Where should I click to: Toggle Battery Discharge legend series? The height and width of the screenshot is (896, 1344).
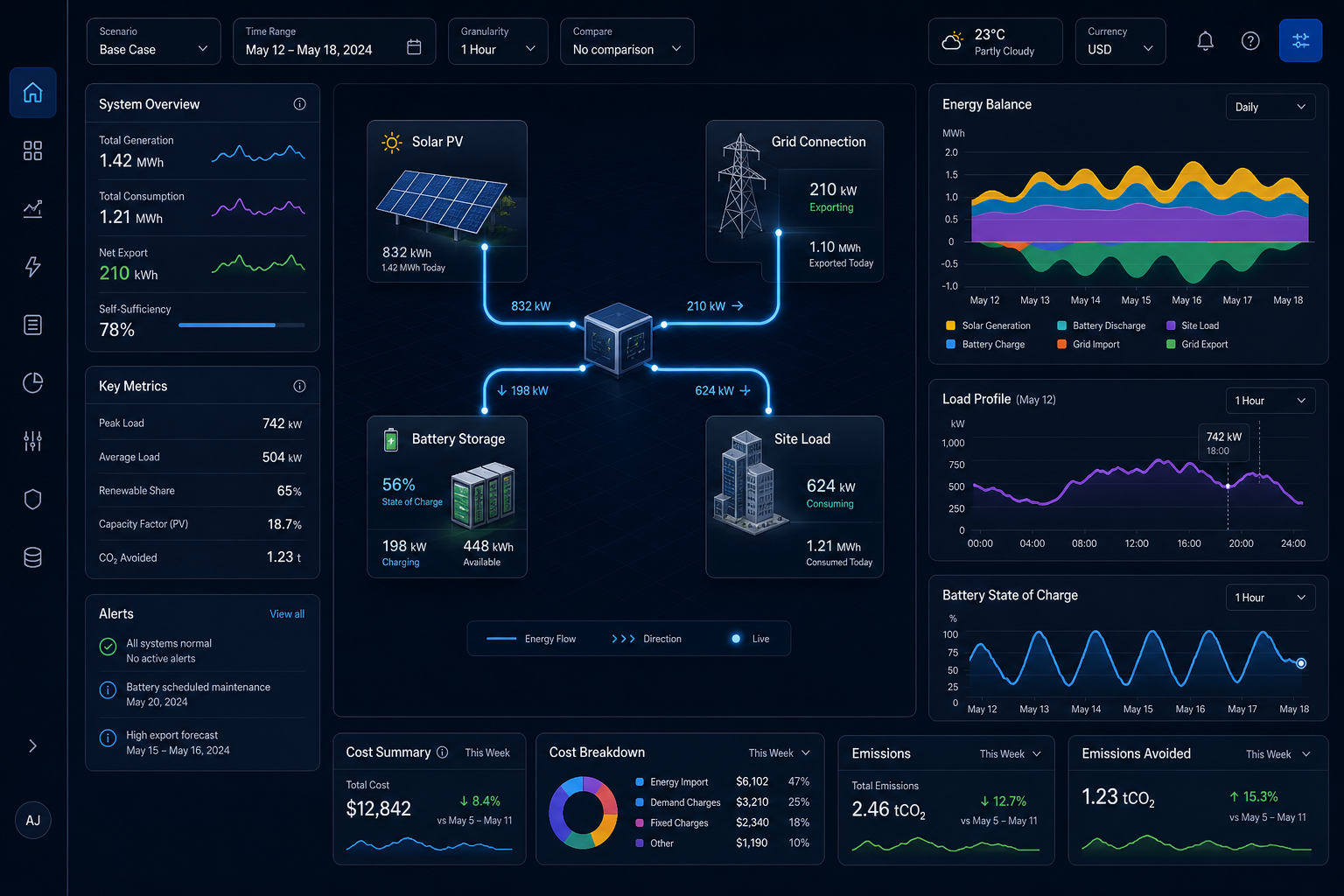1102,325
